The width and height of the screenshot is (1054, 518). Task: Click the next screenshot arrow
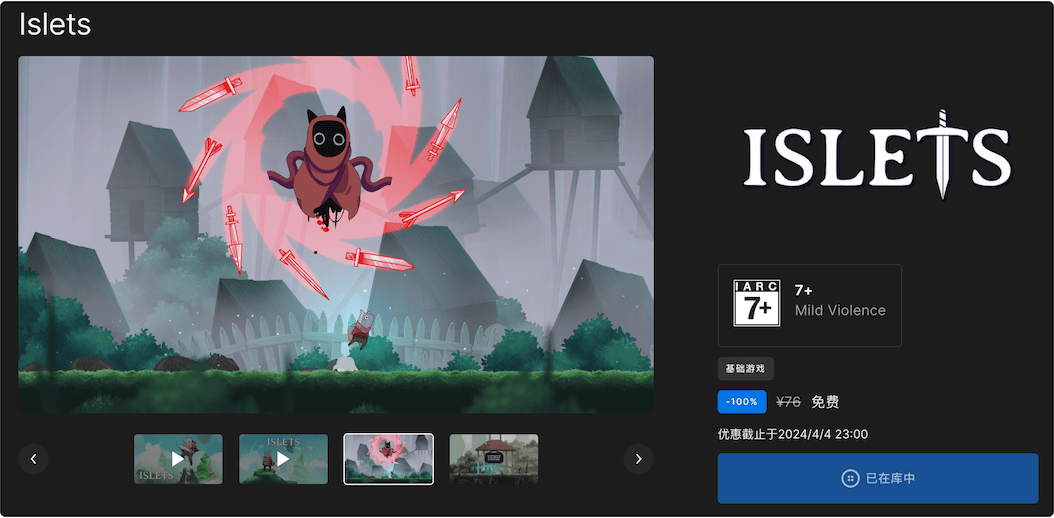click(638, 459)
